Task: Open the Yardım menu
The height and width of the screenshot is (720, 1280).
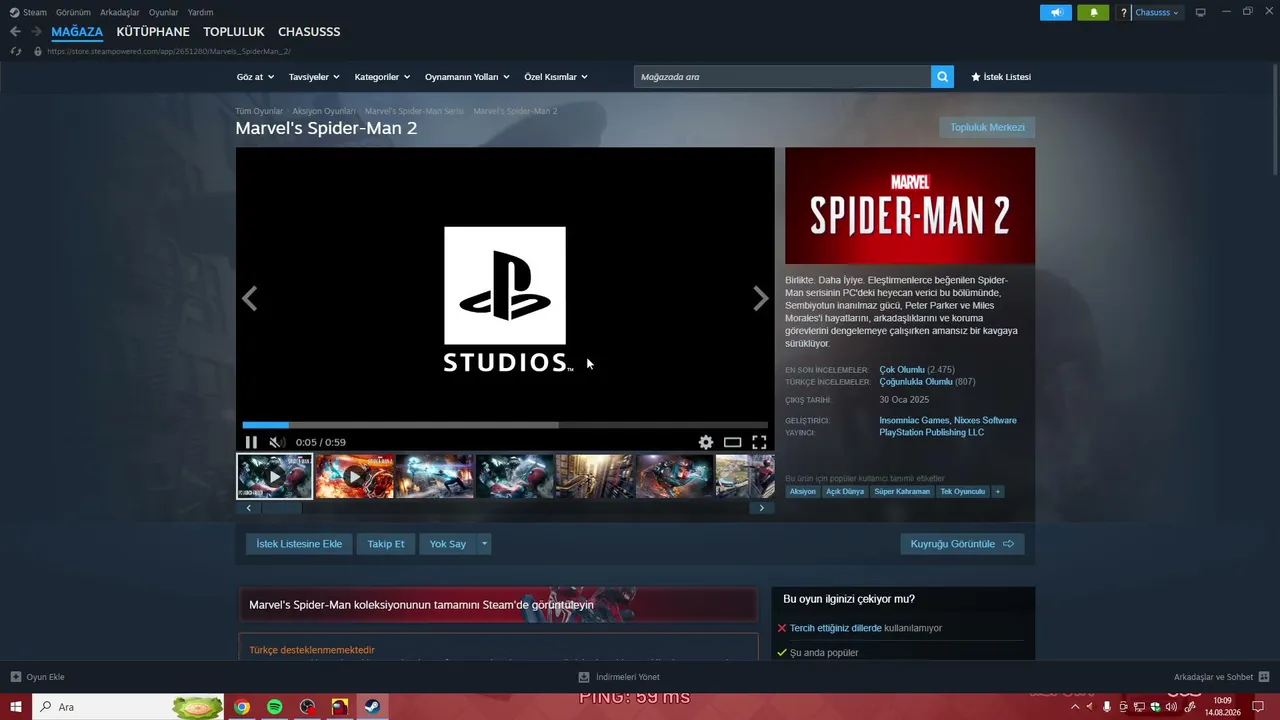Action: (x=200, y=13)
